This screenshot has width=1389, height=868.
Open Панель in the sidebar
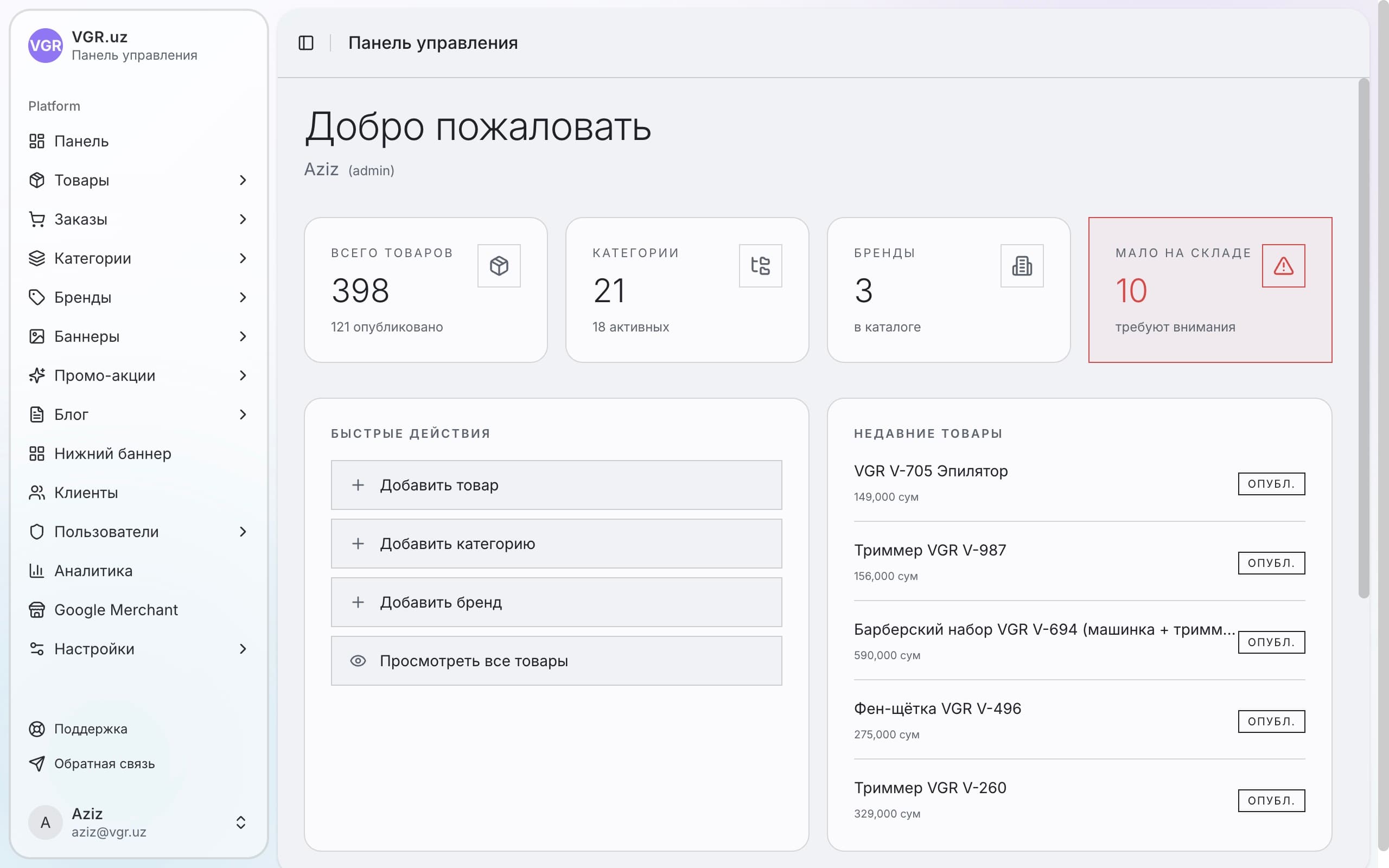click(139, 141)
